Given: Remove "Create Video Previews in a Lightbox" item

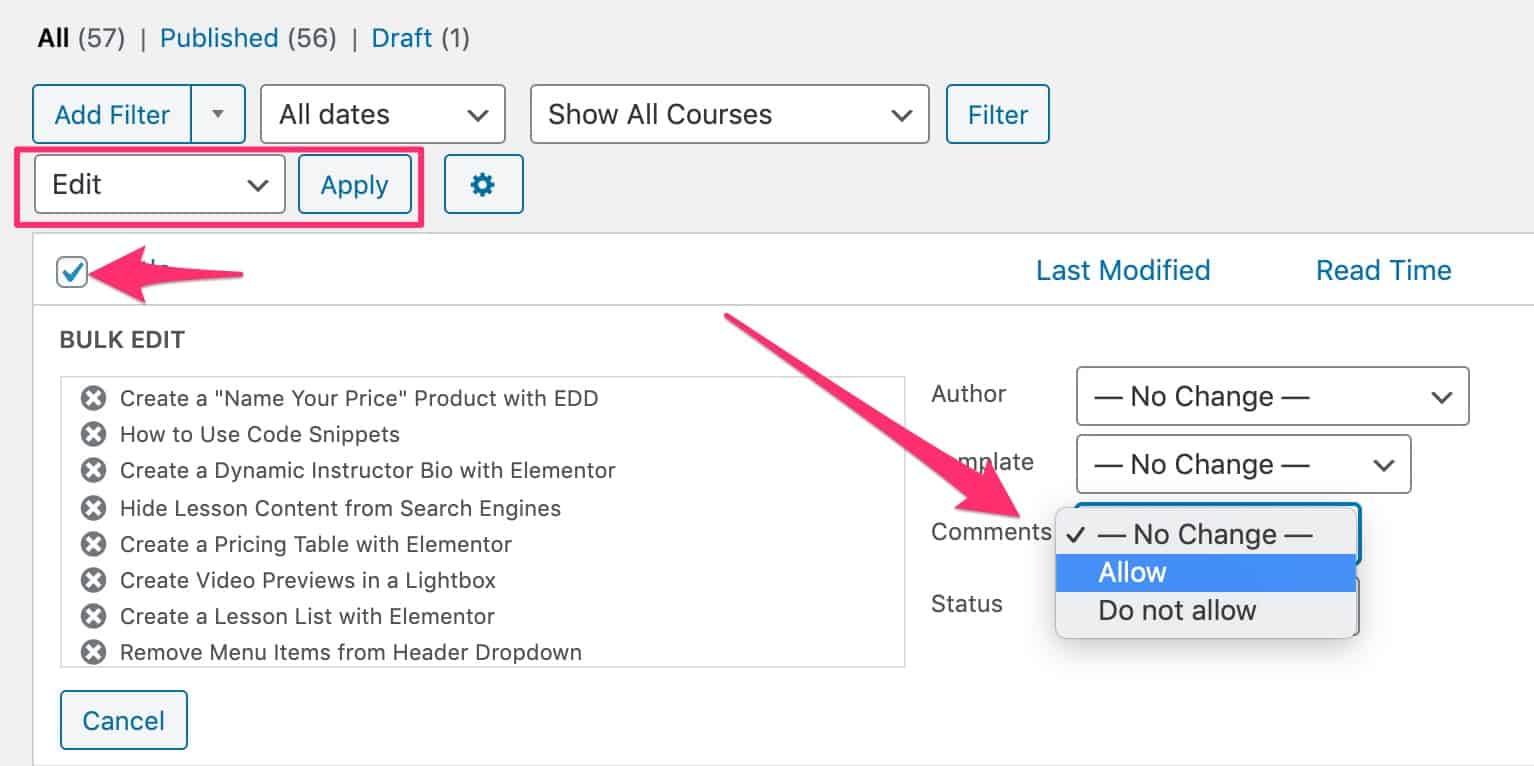Looking at the screenshot, I should [x=92, y=580].
